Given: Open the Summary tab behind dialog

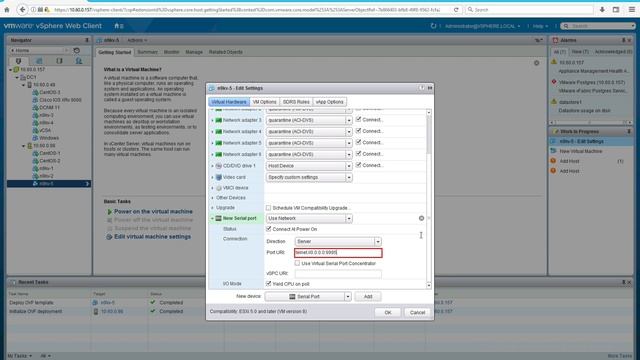Looking at the screenshot, I should (147, 52).
